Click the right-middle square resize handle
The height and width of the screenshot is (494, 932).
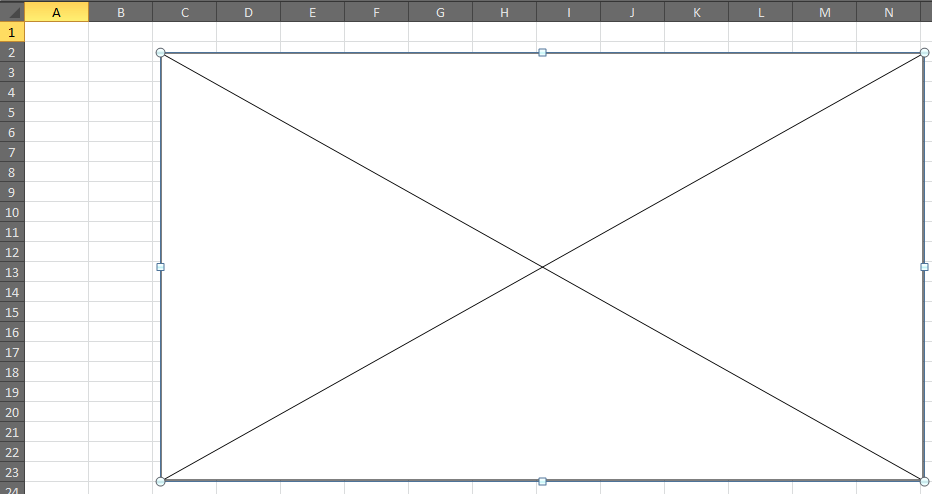pos(924,267)
